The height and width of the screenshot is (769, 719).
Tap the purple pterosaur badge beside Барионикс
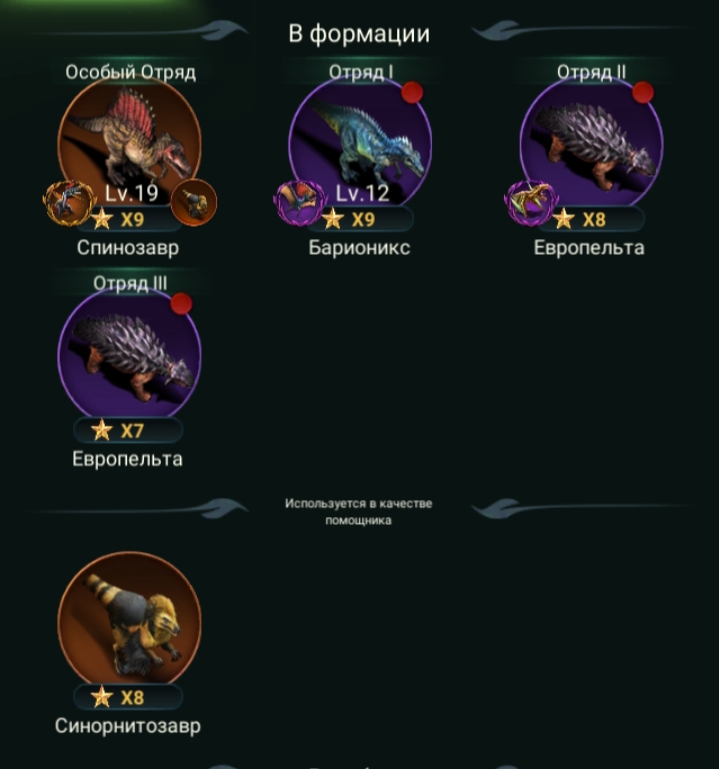(x=299, y=202)
